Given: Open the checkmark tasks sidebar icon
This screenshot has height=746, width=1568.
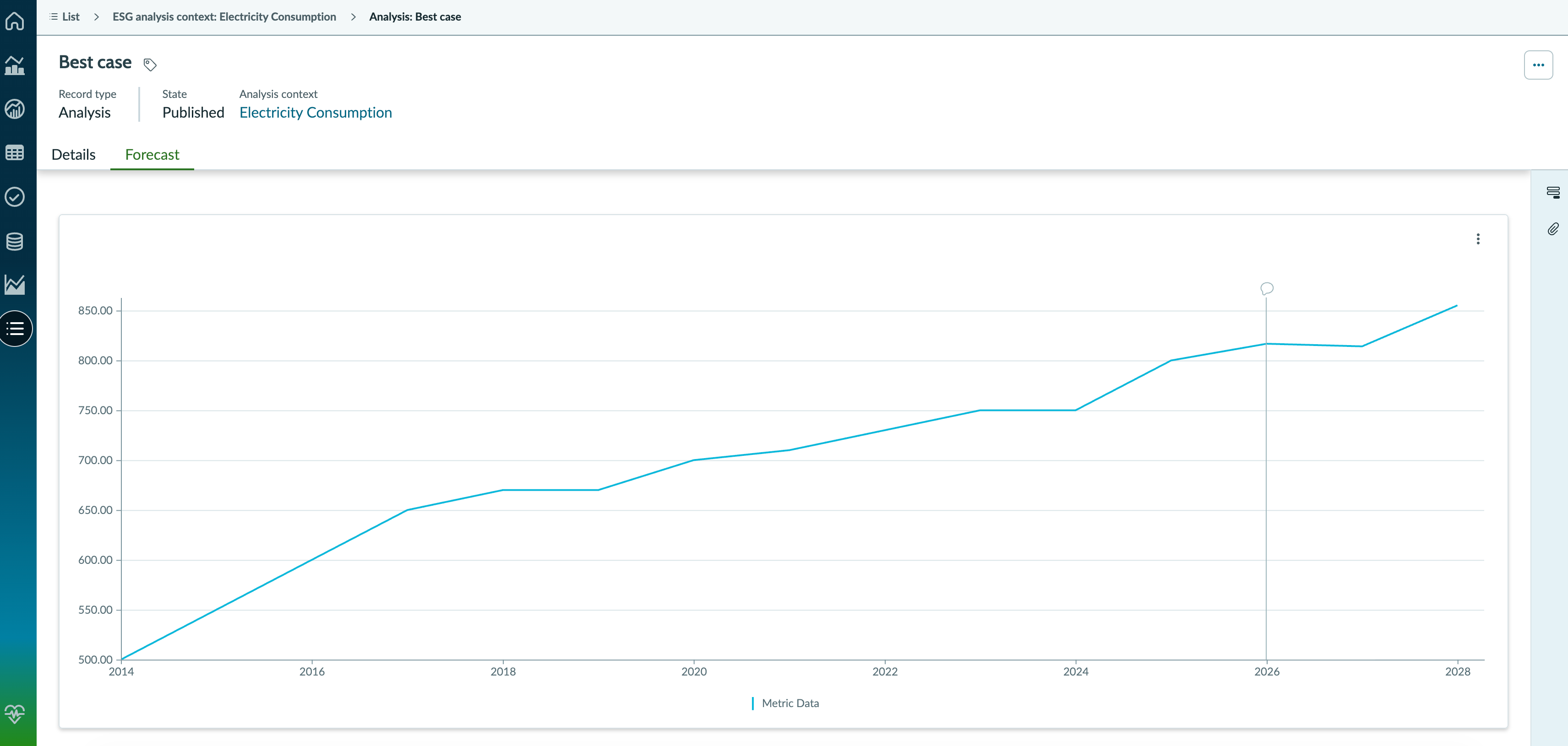Looking at the screenshot, I should 15,196.
